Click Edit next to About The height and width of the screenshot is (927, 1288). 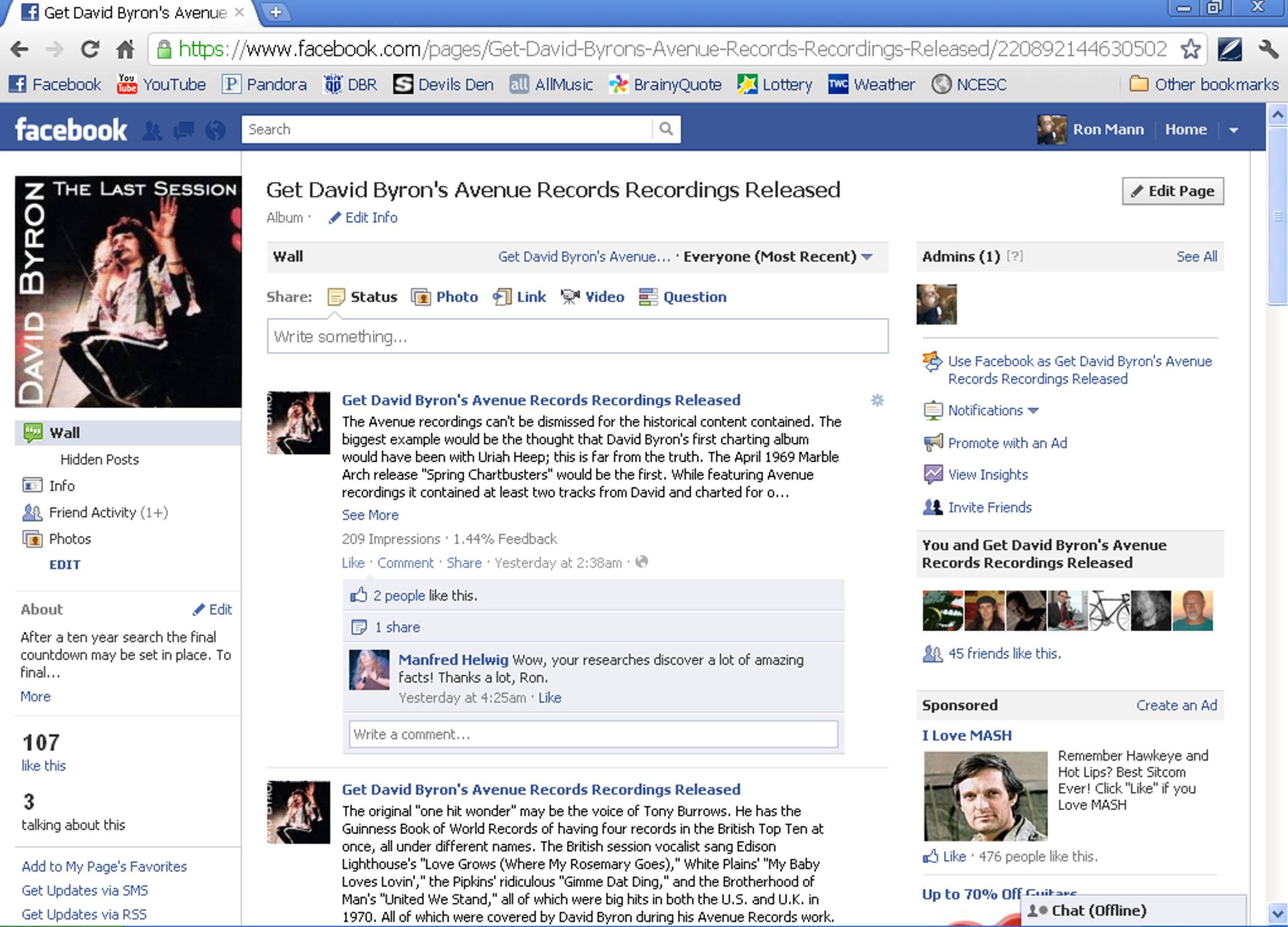tap(212, 610)
